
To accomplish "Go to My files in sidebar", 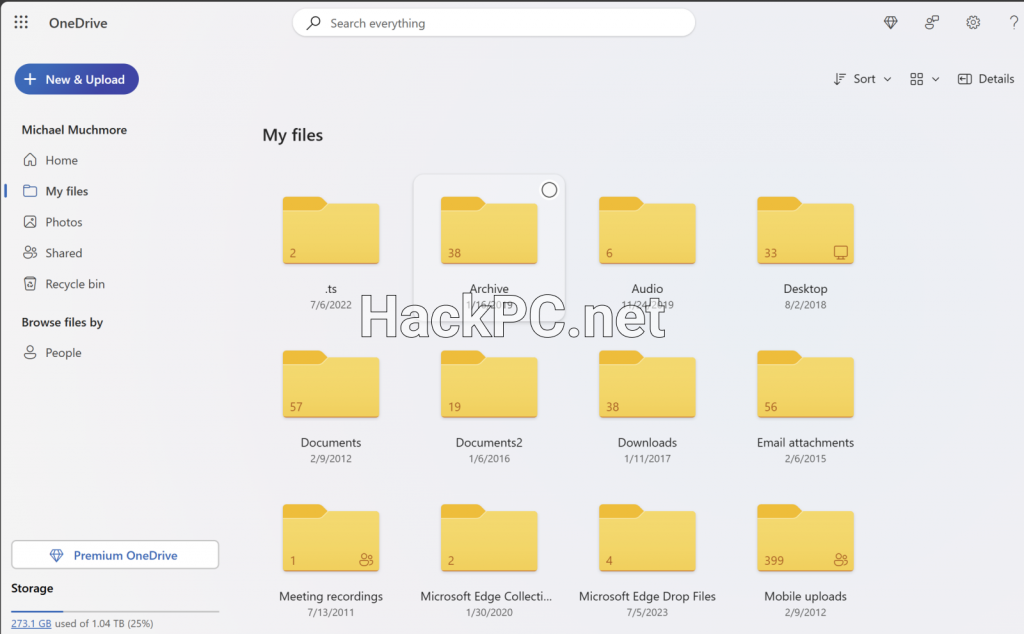I will [66, 191].
